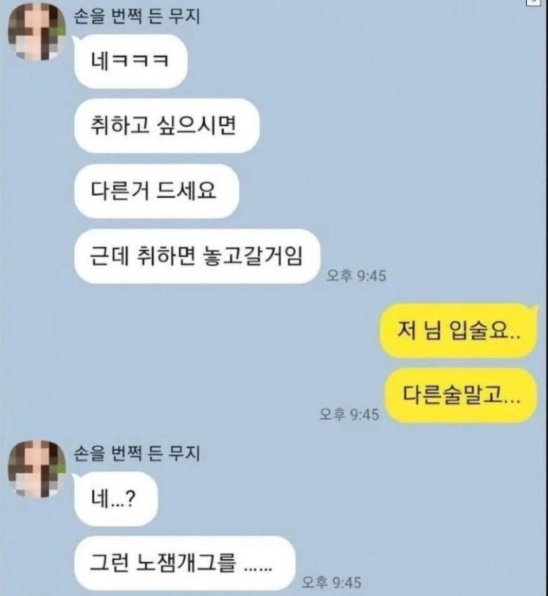Click the 근데 취하면 놓고갈거임 message bubble
This screenshot has width=548, height=596.
click(197, 256)
